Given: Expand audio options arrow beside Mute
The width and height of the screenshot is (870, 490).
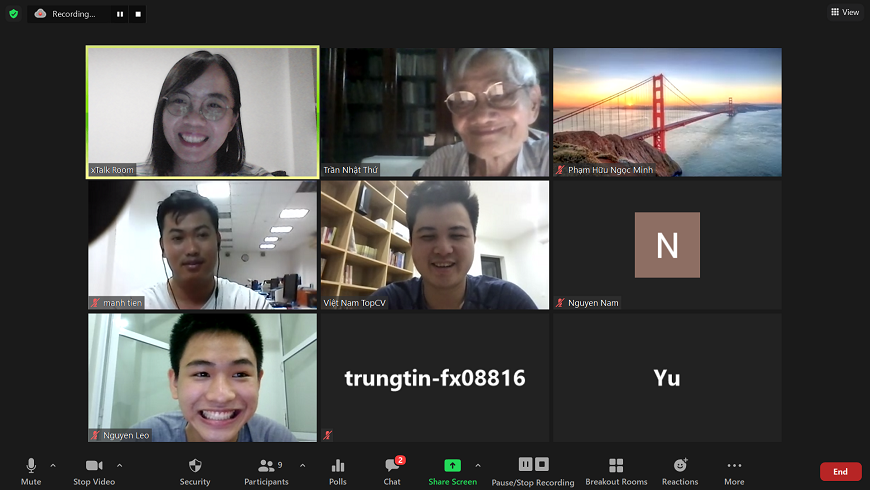Looking at the screenshot, I should tap(53, 465).
